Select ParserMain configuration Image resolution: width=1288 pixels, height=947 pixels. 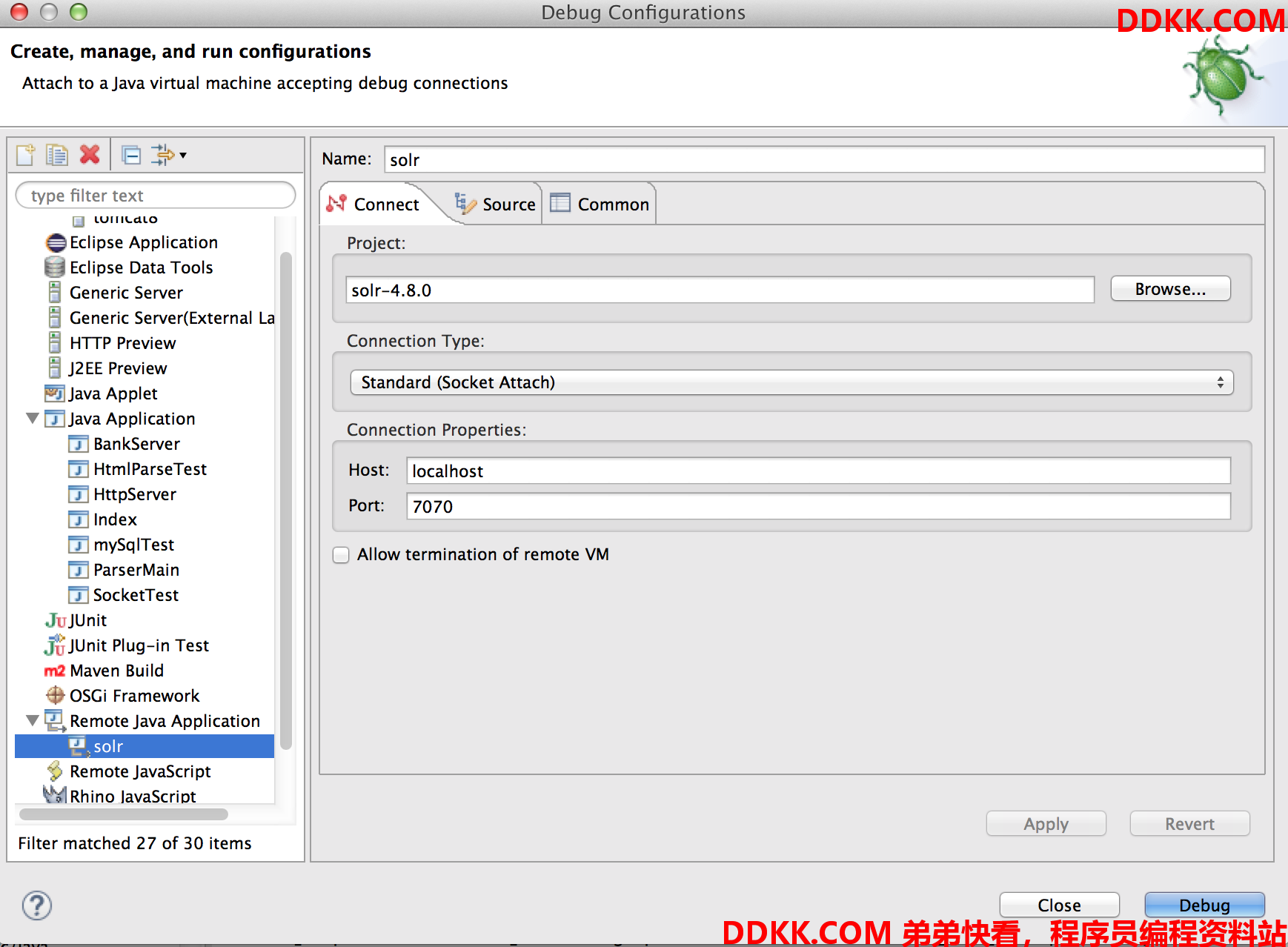pyautogui.click(x=136, y=570)
